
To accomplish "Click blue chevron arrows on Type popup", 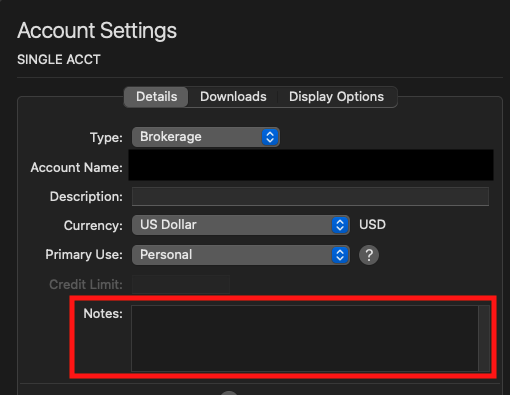I will (x=270, y=137).
